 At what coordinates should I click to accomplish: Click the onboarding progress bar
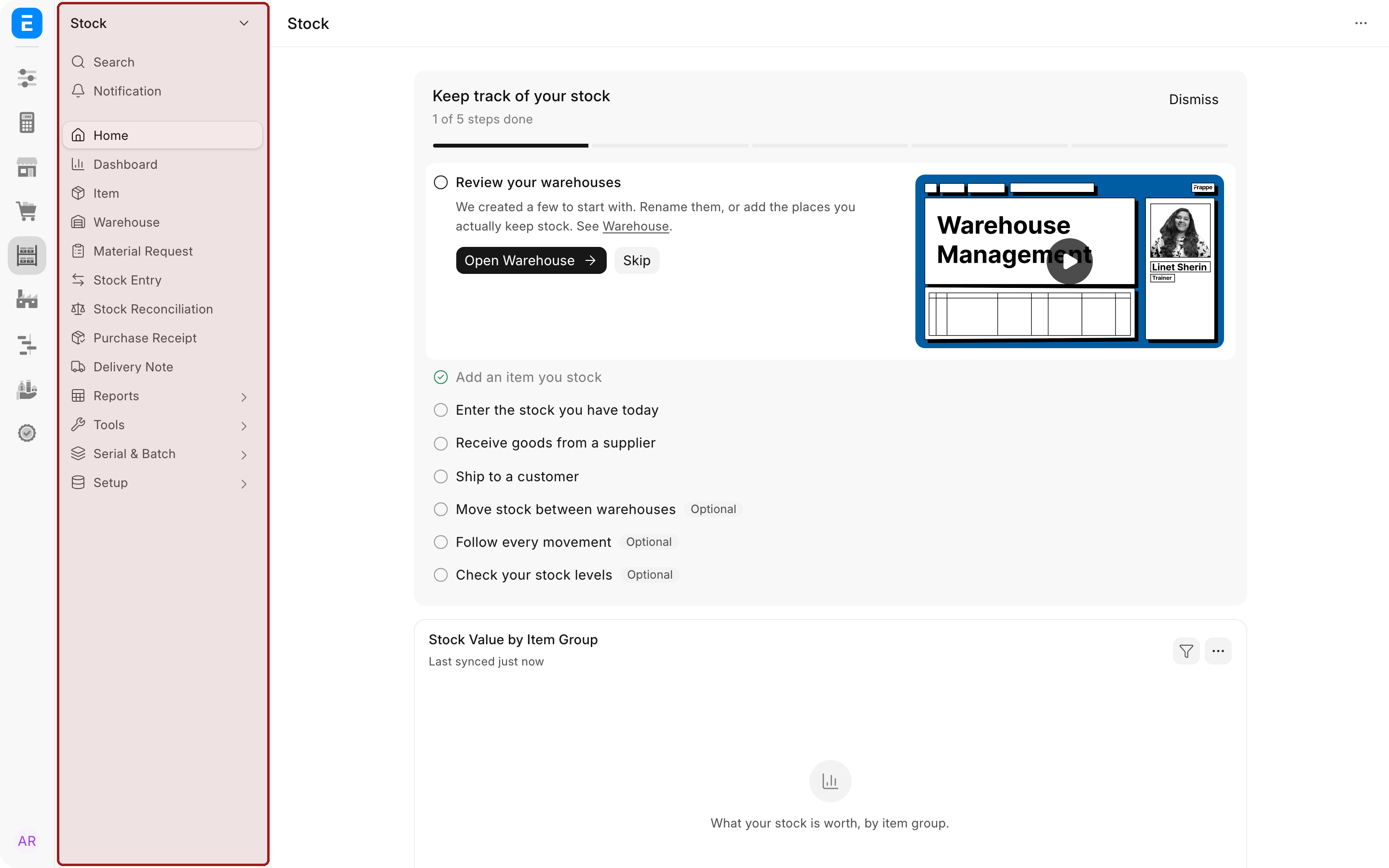(x=830, y=146)
